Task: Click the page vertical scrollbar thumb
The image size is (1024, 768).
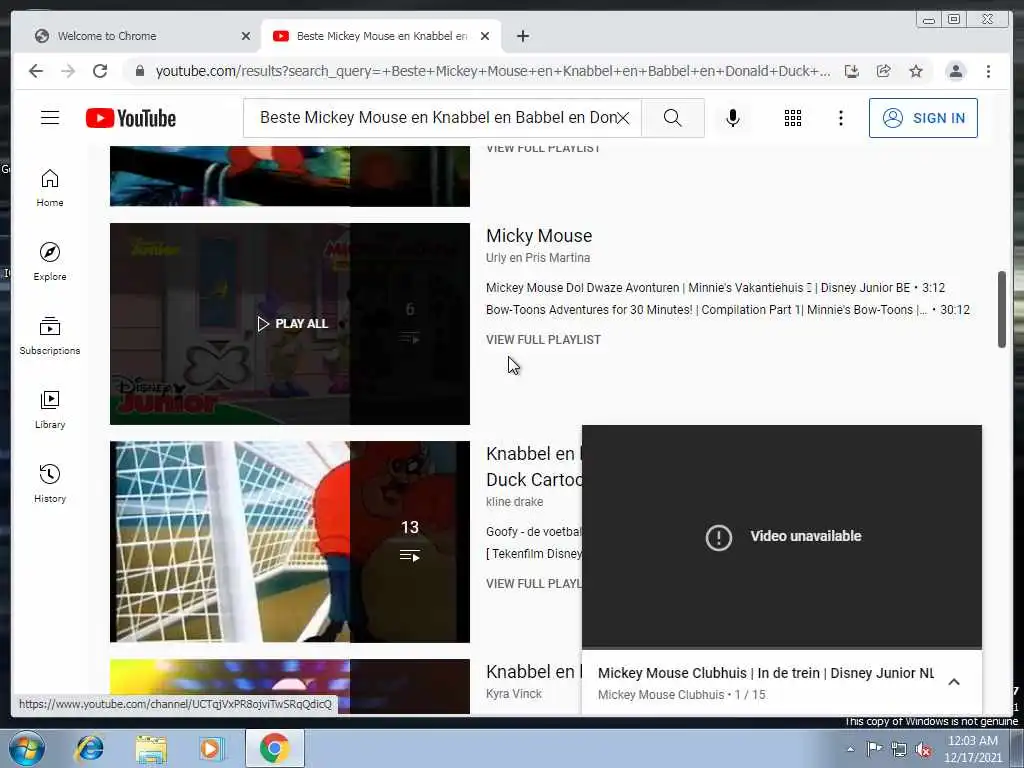Action: pyautogui.click(x=1002, y=309)
